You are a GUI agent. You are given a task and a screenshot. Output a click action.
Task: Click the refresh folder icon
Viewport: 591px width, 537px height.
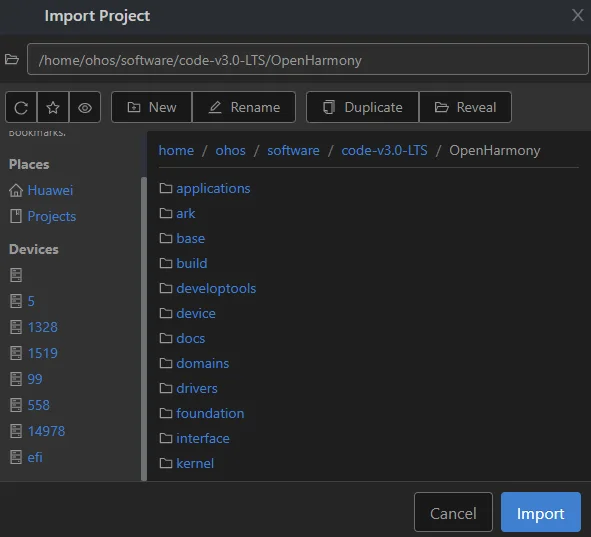(x=21, y=107)
